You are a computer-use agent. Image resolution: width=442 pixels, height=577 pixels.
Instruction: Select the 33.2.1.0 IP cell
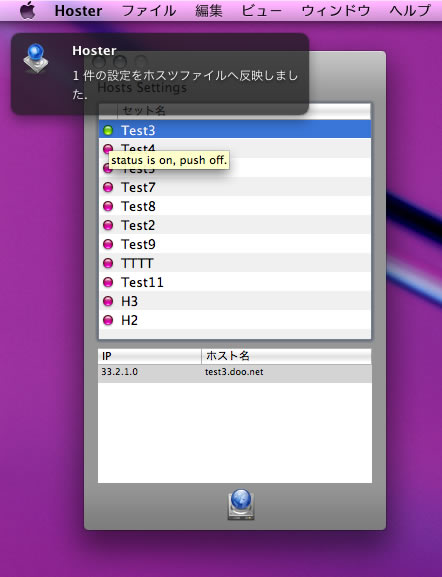120,372
